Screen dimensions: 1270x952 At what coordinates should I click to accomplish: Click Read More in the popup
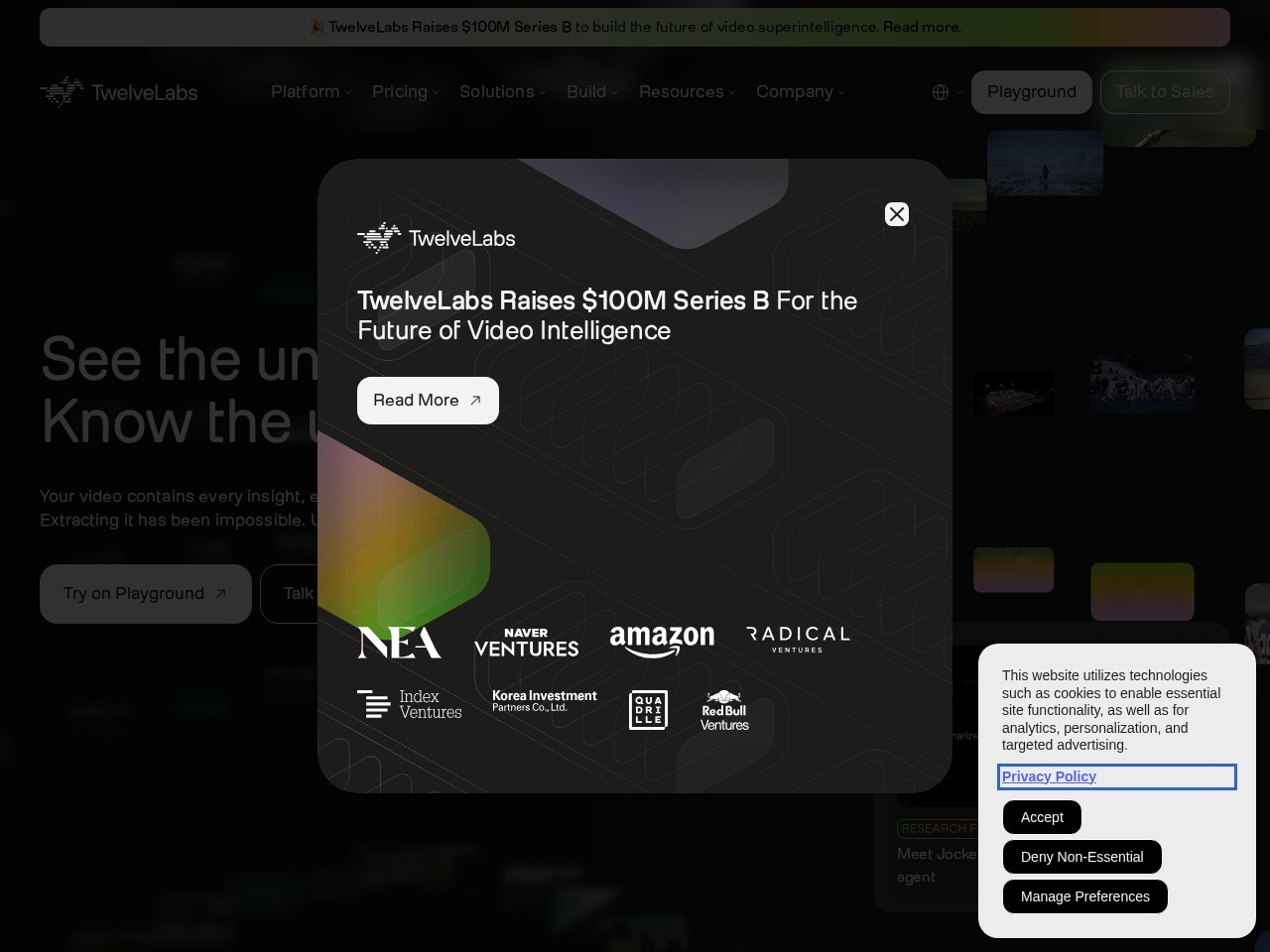(428, 401)
